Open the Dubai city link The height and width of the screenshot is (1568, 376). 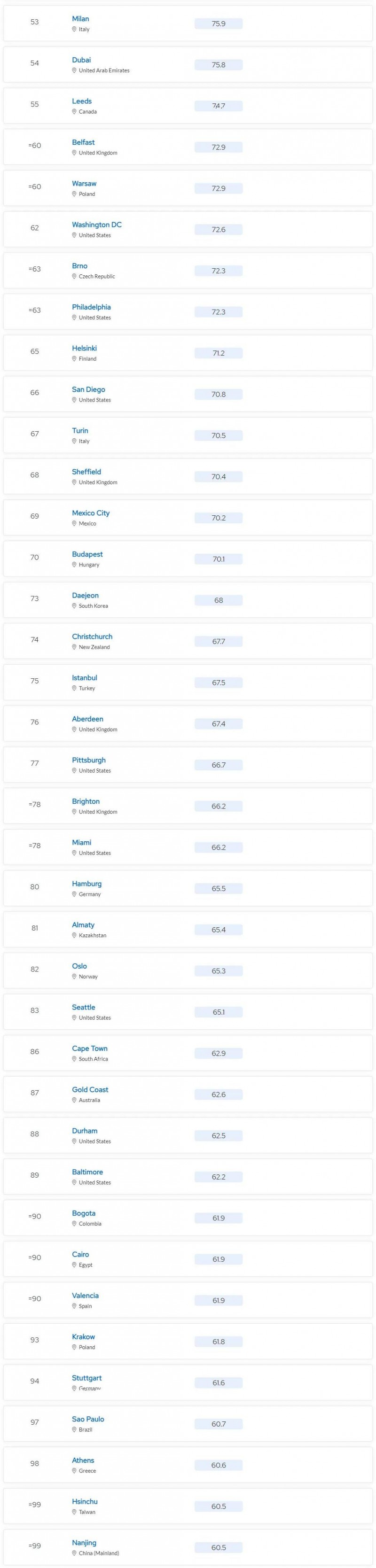[81, 60]
